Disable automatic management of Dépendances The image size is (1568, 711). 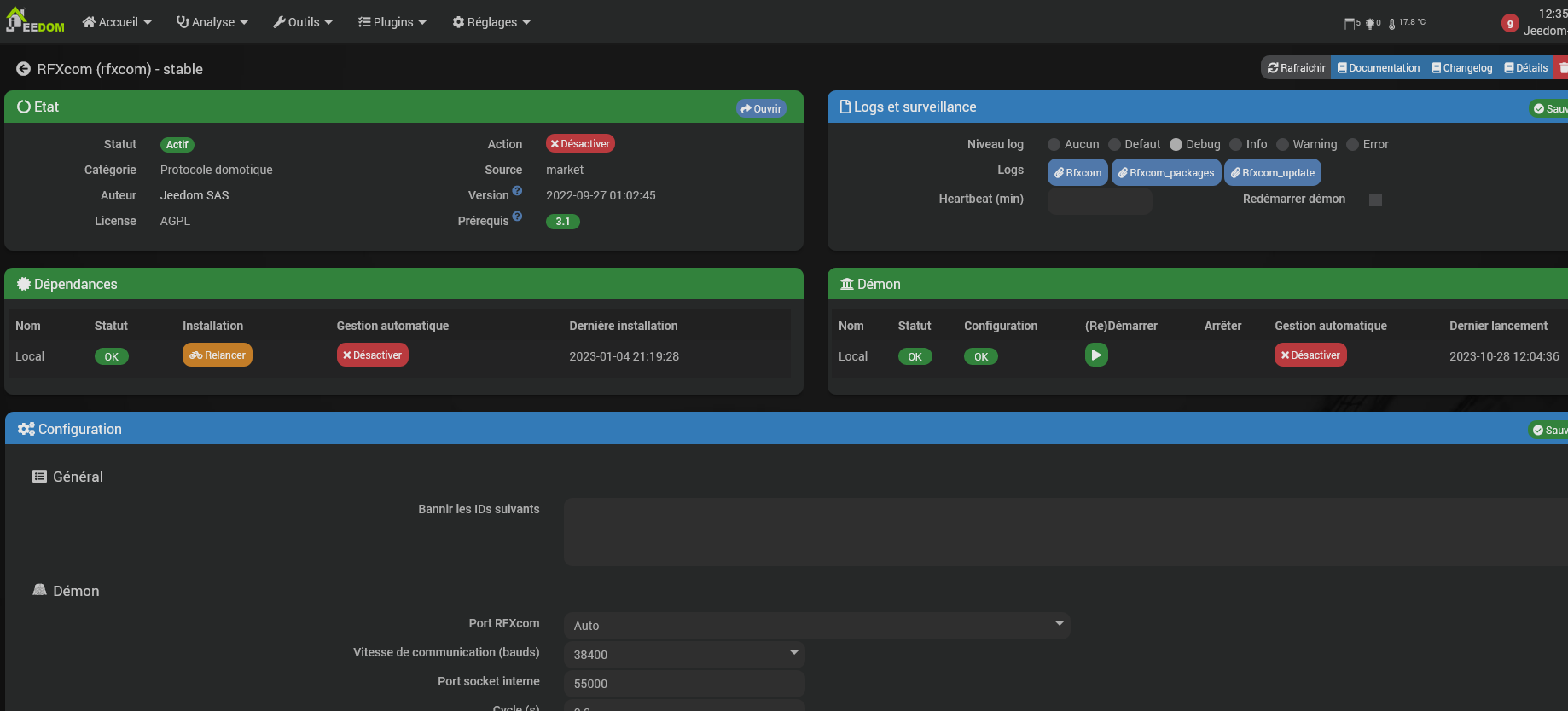tap(372, 355)
